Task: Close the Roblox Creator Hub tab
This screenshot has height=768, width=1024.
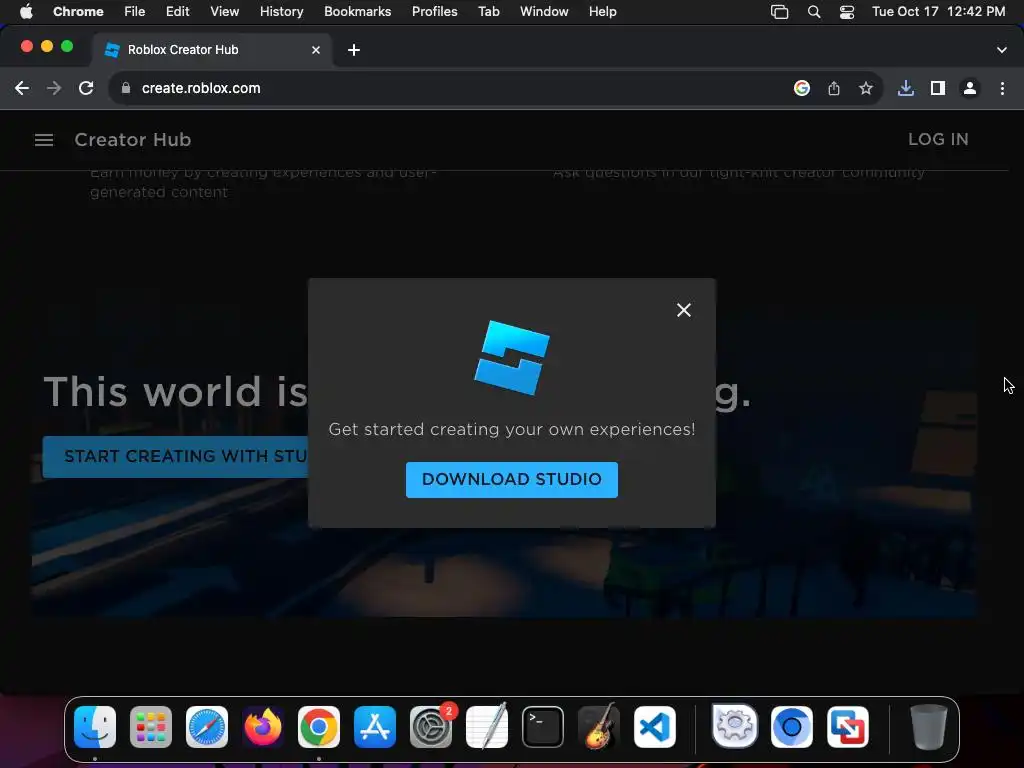Action: (316, 50)
